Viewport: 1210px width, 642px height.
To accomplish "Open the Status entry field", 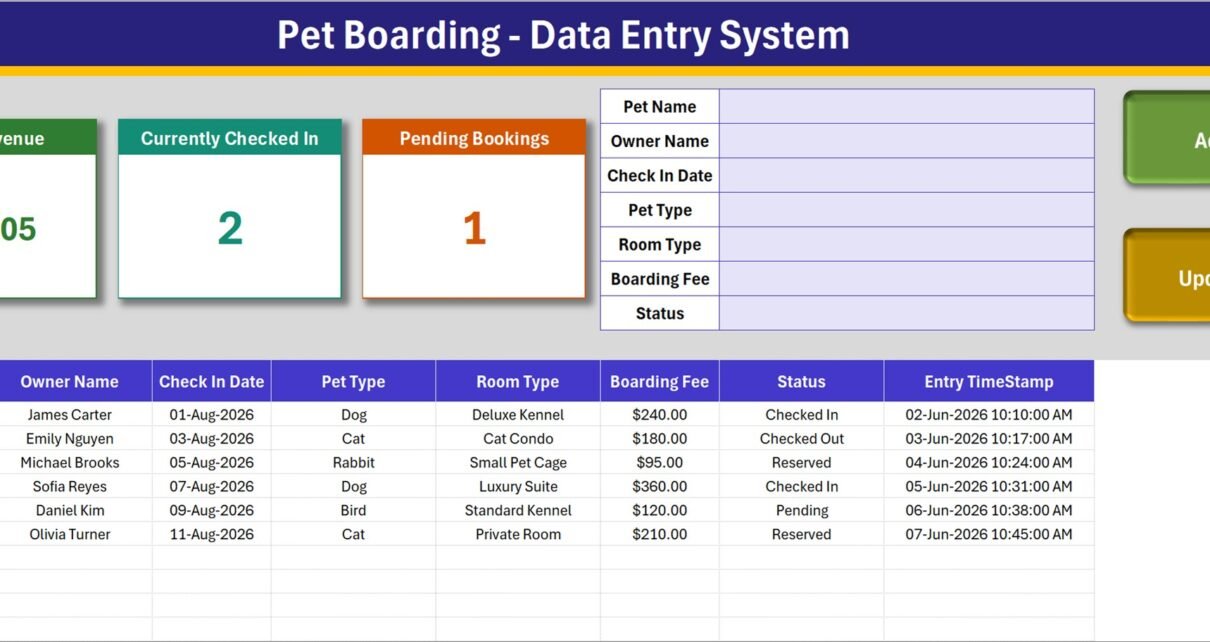I will (906, 313).
